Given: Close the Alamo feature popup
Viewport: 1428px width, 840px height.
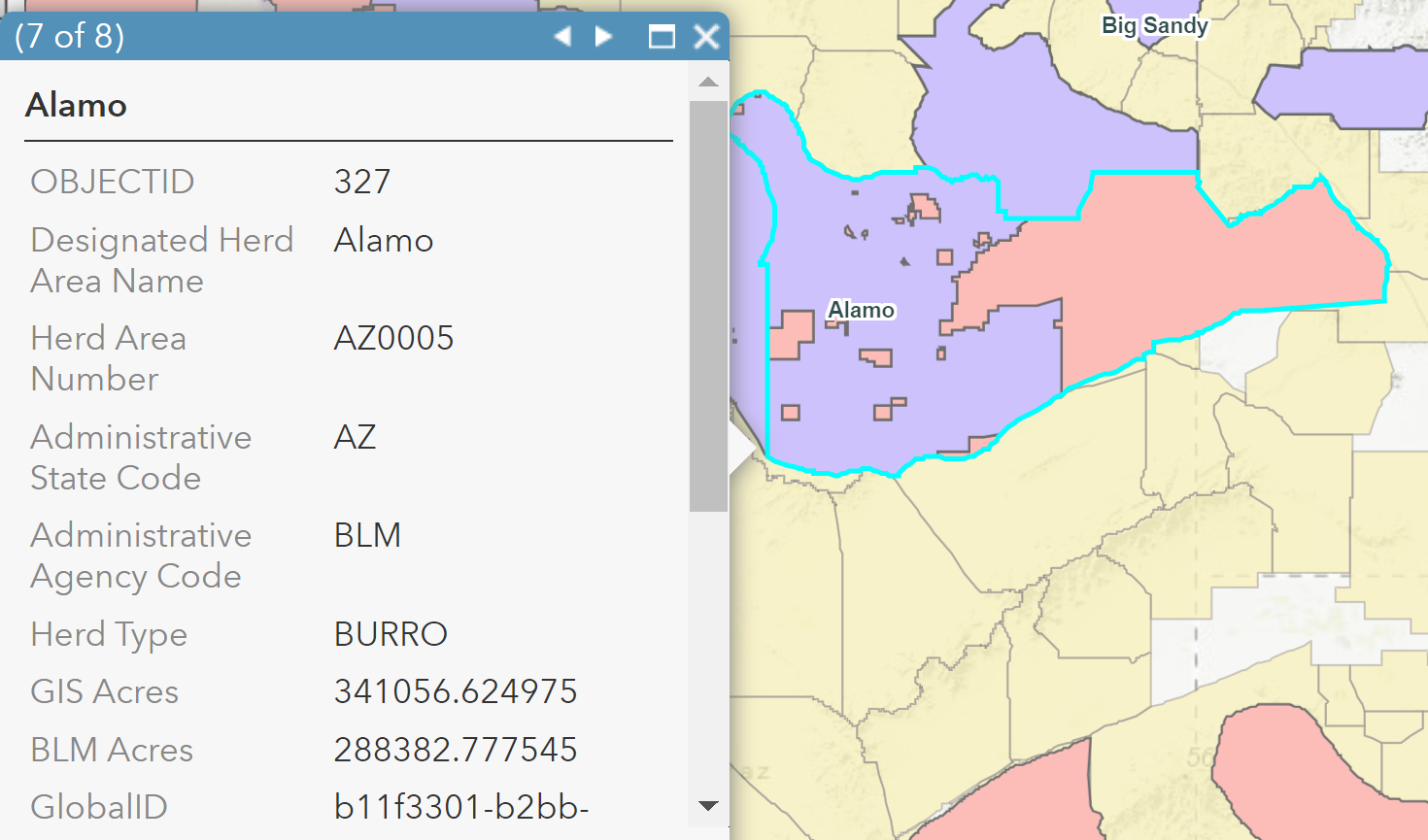Looking at the screenshot, I should [706, 35].
